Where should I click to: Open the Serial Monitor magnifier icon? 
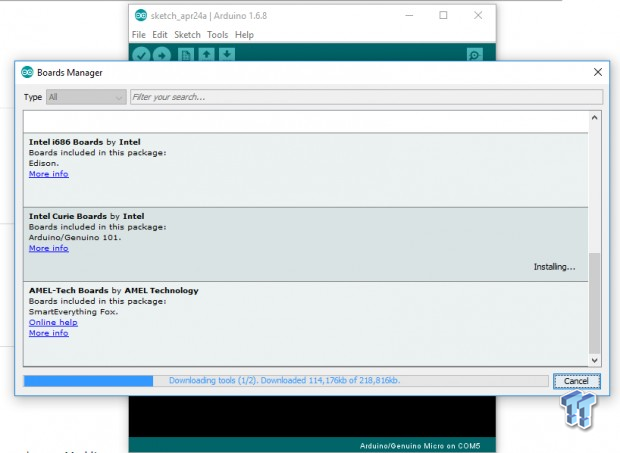point(474,55)
